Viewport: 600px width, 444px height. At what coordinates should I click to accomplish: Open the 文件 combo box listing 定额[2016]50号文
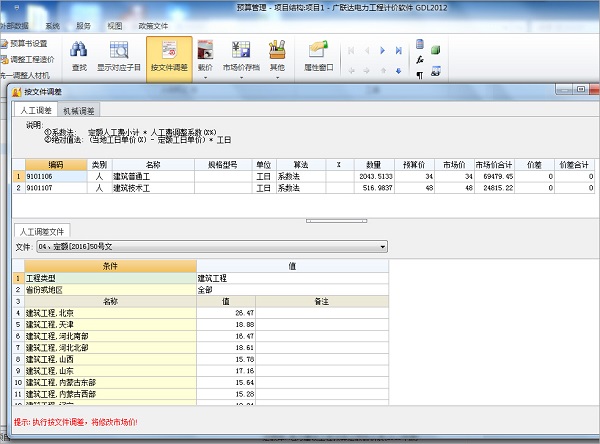pyautogui.click(x=212, y=246)
